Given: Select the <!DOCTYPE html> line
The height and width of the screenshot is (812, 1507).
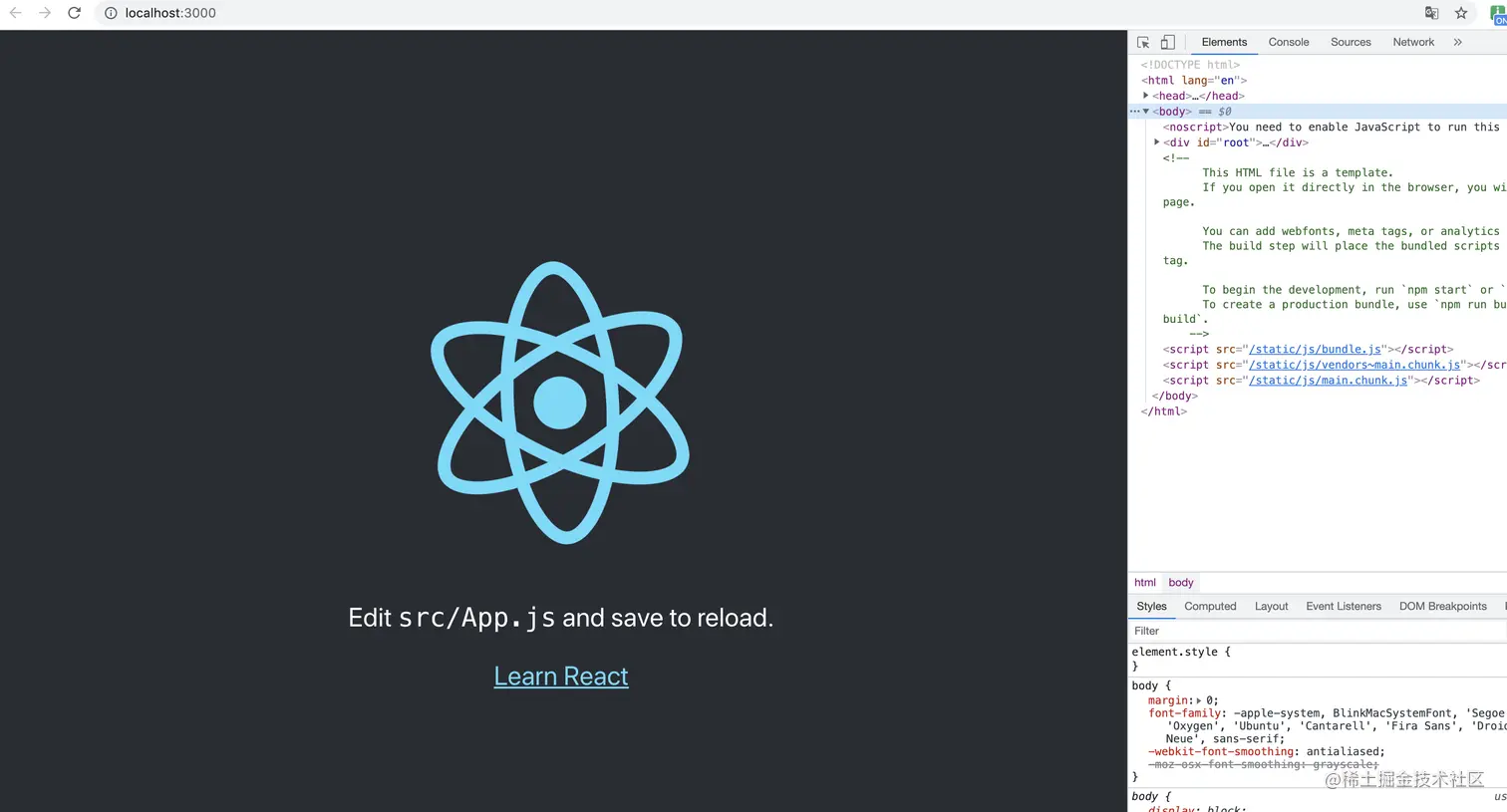Looking at the screenshot, I should (1190, 65).
